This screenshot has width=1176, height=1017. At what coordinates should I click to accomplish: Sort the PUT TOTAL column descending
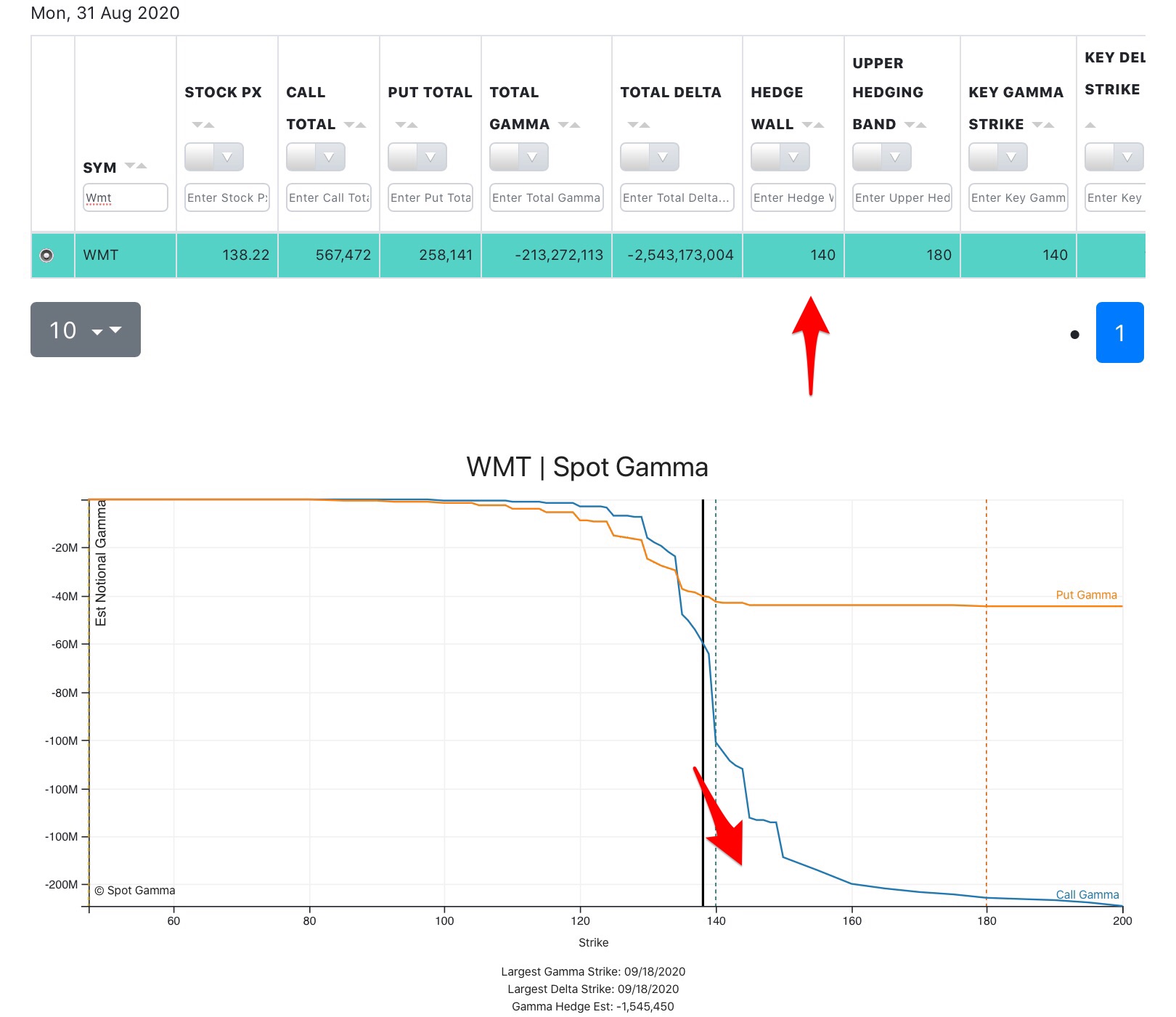point(400,124)
